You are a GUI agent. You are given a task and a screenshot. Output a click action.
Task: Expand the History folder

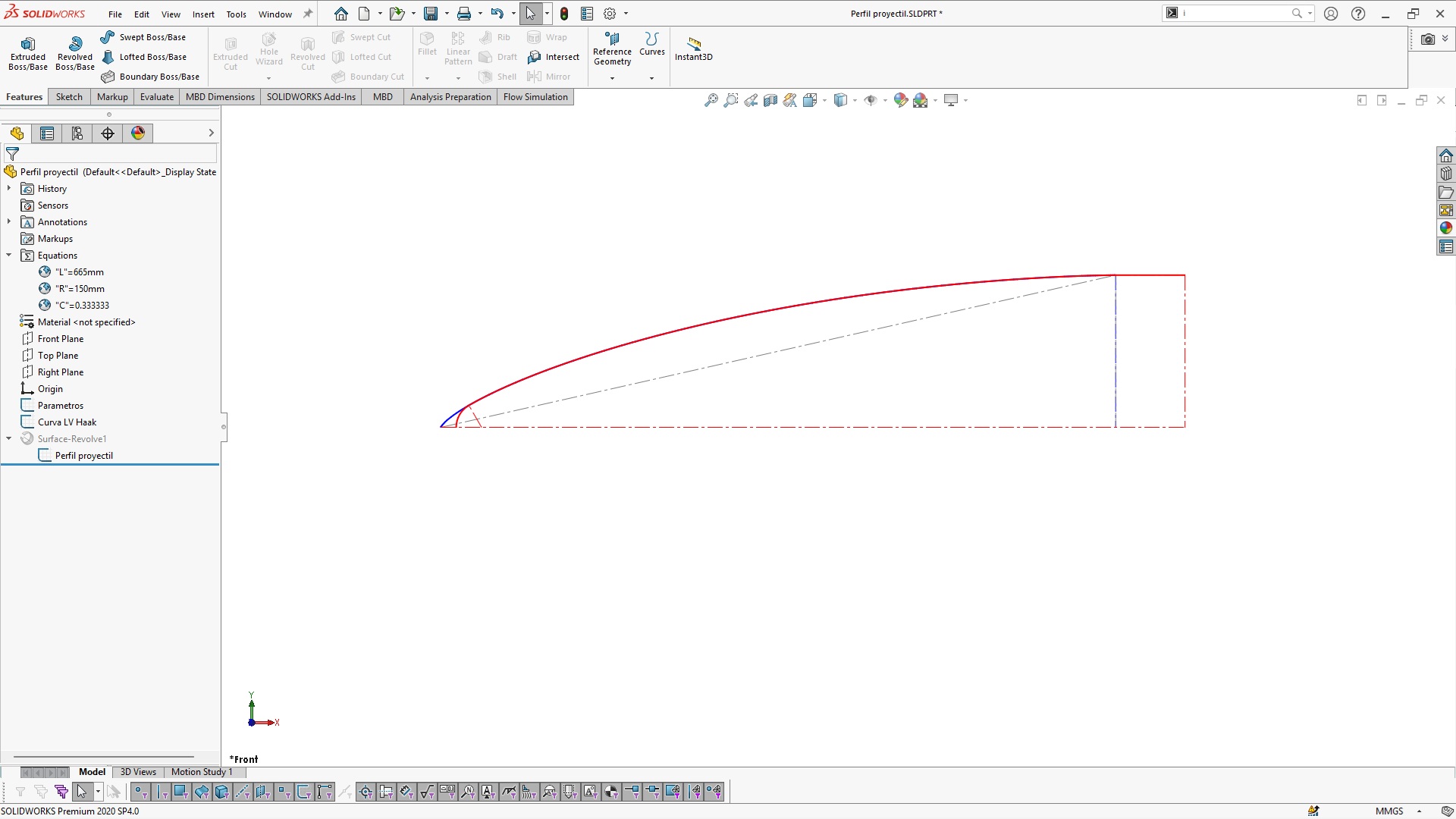(9, 189)
